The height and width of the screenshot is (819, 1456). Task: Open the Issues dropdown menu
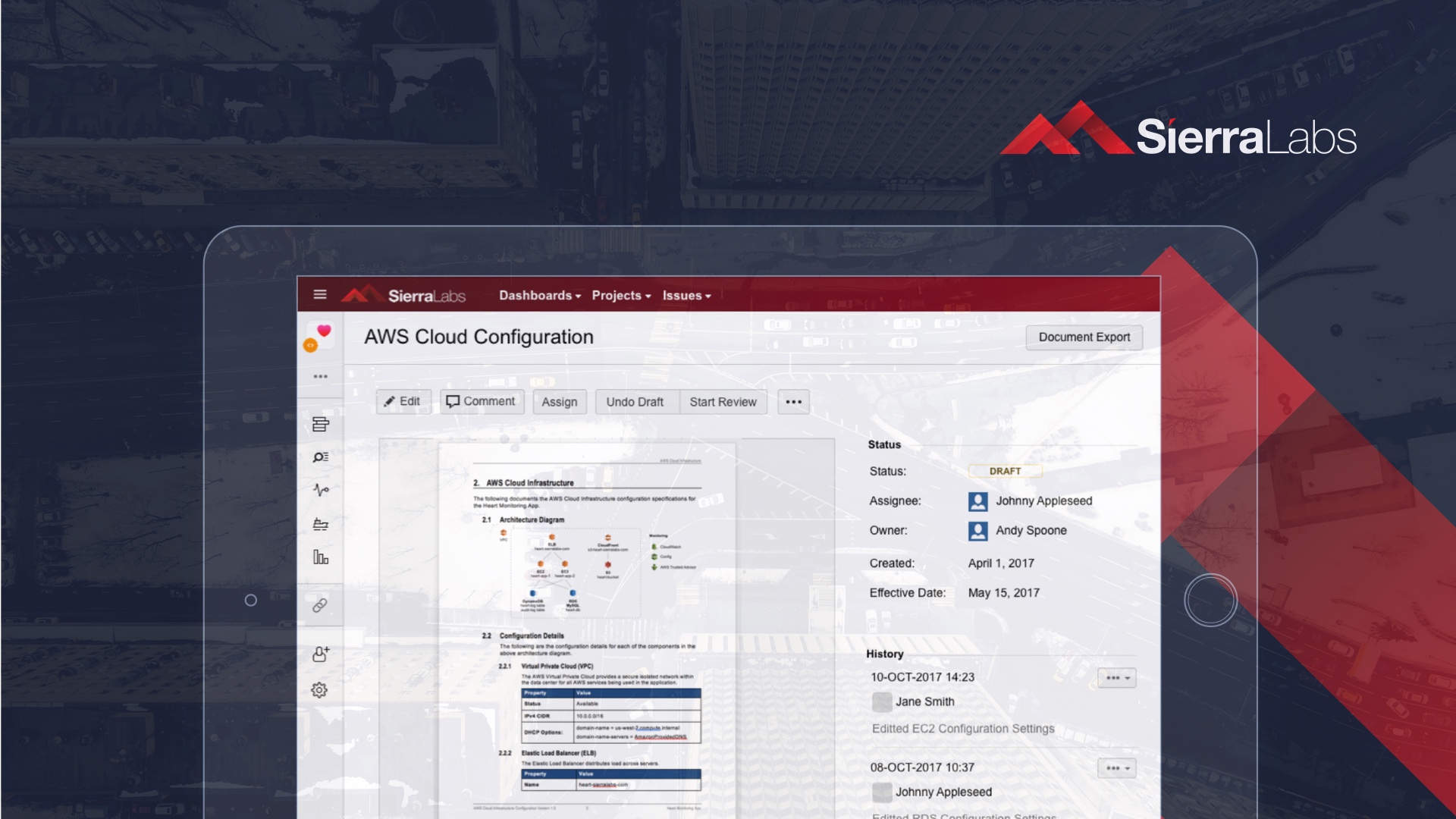coord(686,296)
